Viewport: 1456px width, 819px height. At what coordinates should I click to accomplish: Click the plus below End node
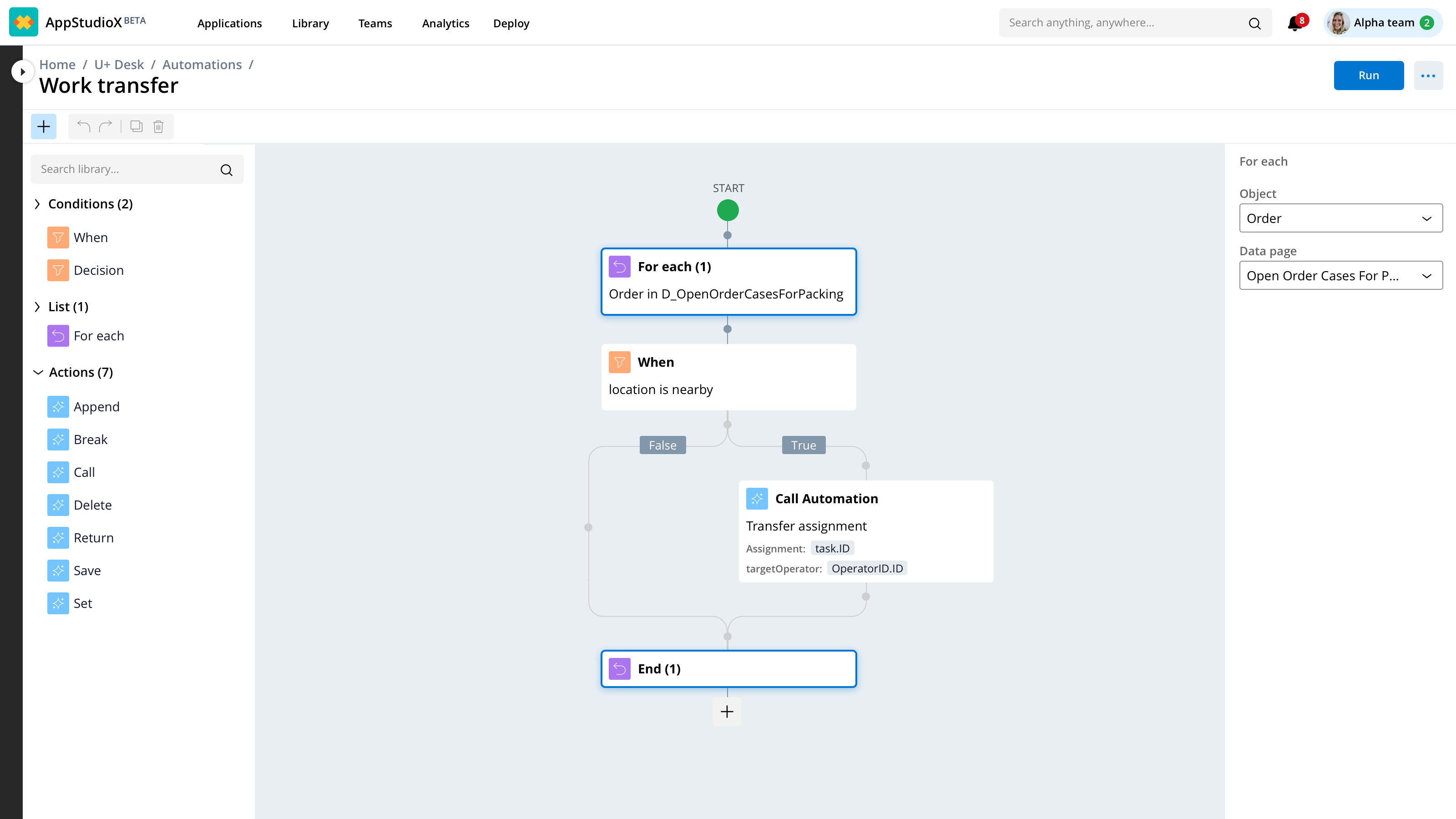[x=727, y=712]
